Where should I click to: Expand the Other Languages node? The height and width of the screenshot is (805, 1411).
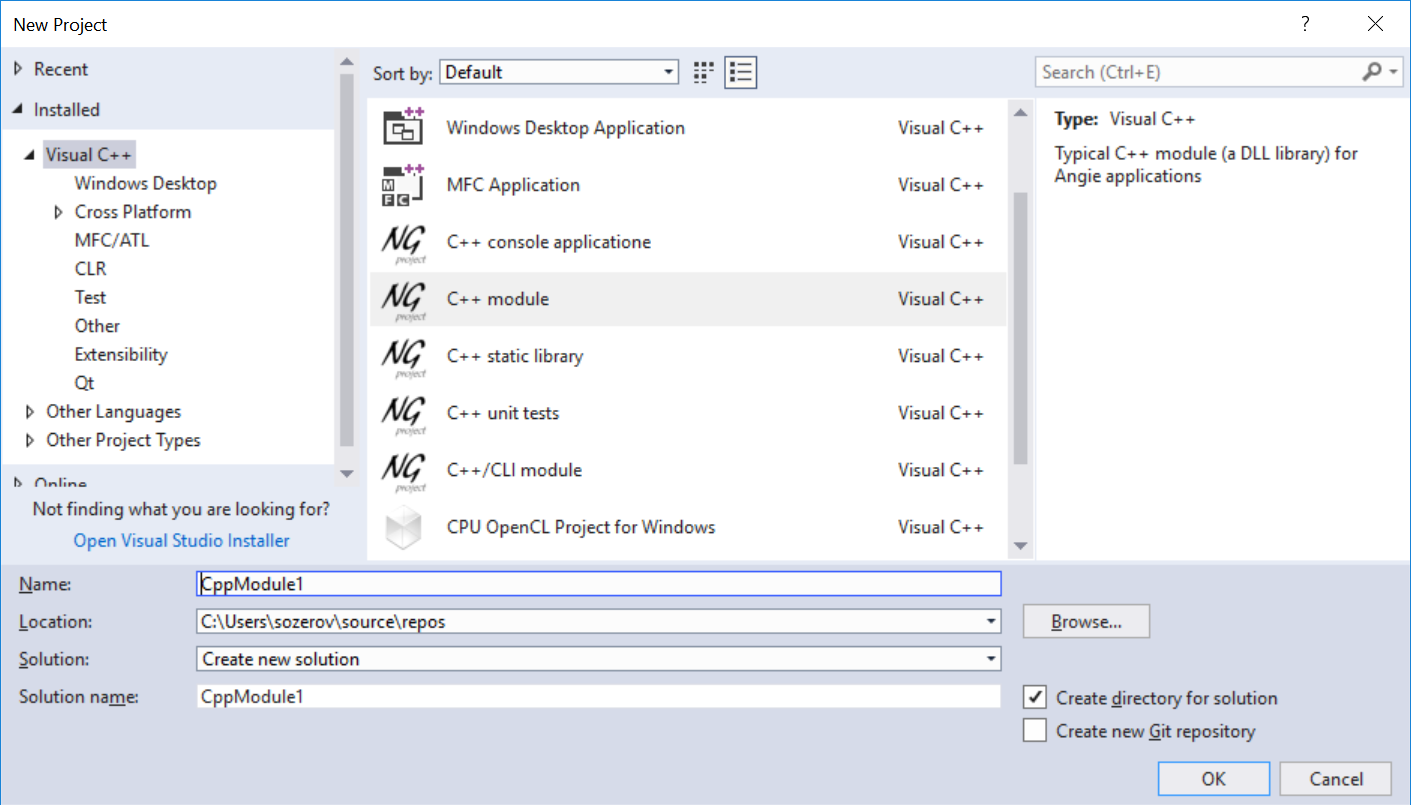pyautogui.click(x=30, y=412)
